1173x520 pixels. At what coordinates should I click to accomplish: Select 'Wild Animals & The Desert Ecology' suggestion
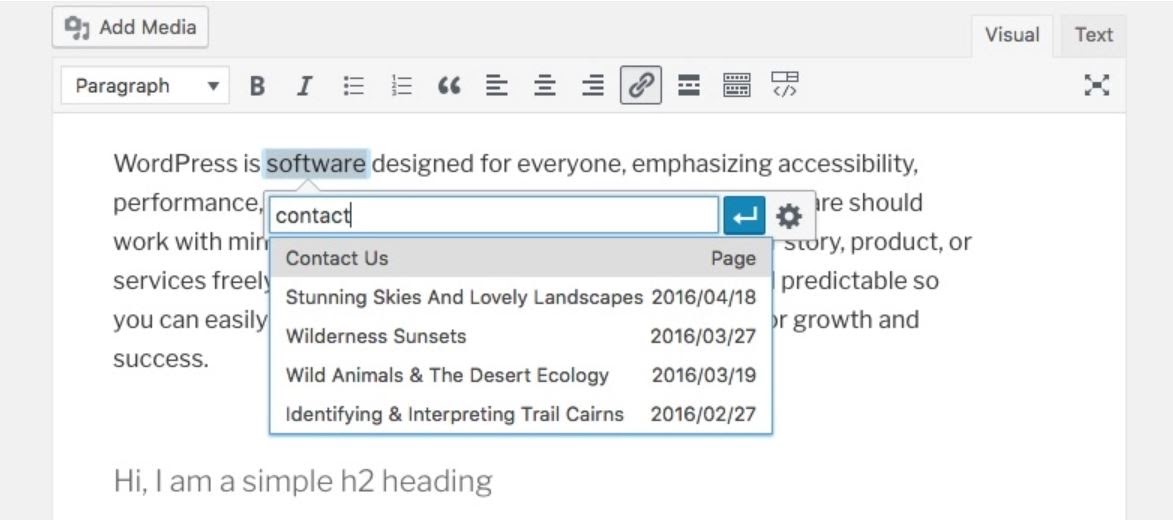coord(521,375)
